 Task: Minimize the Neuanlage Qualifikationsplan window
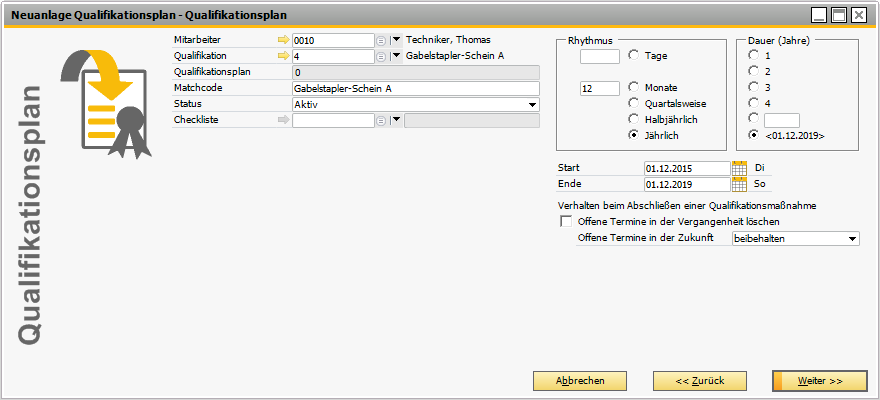point(819,15)
